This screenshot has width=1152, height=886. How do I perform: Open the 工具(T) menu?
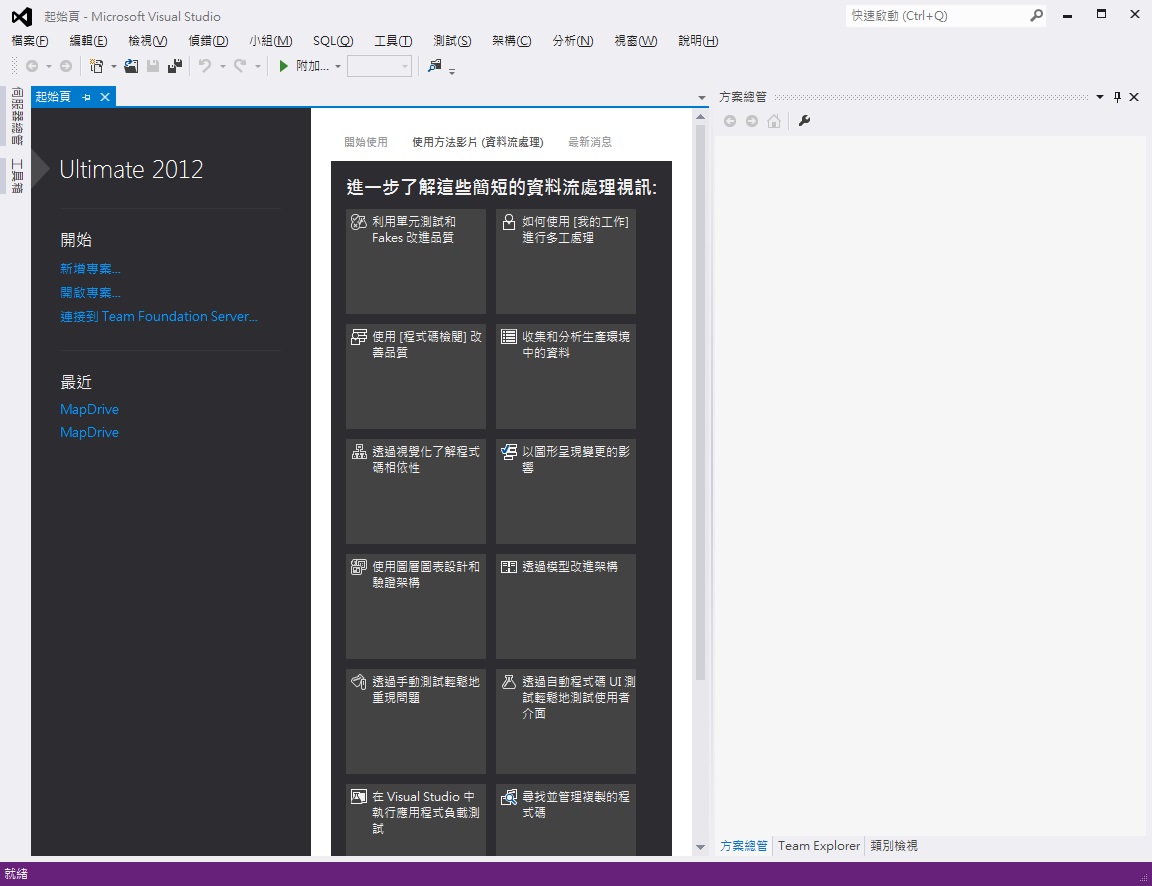393,41
